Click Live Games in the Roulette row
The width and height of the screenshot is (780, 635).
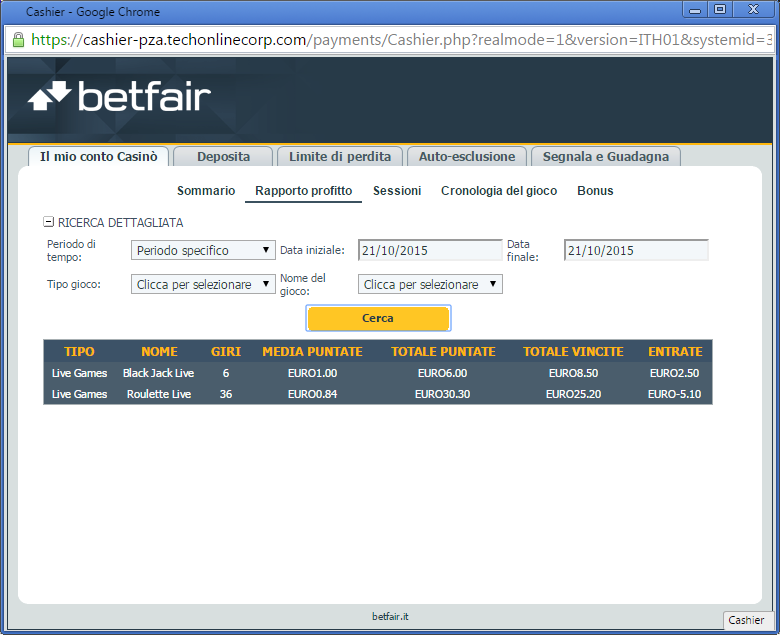80,394
